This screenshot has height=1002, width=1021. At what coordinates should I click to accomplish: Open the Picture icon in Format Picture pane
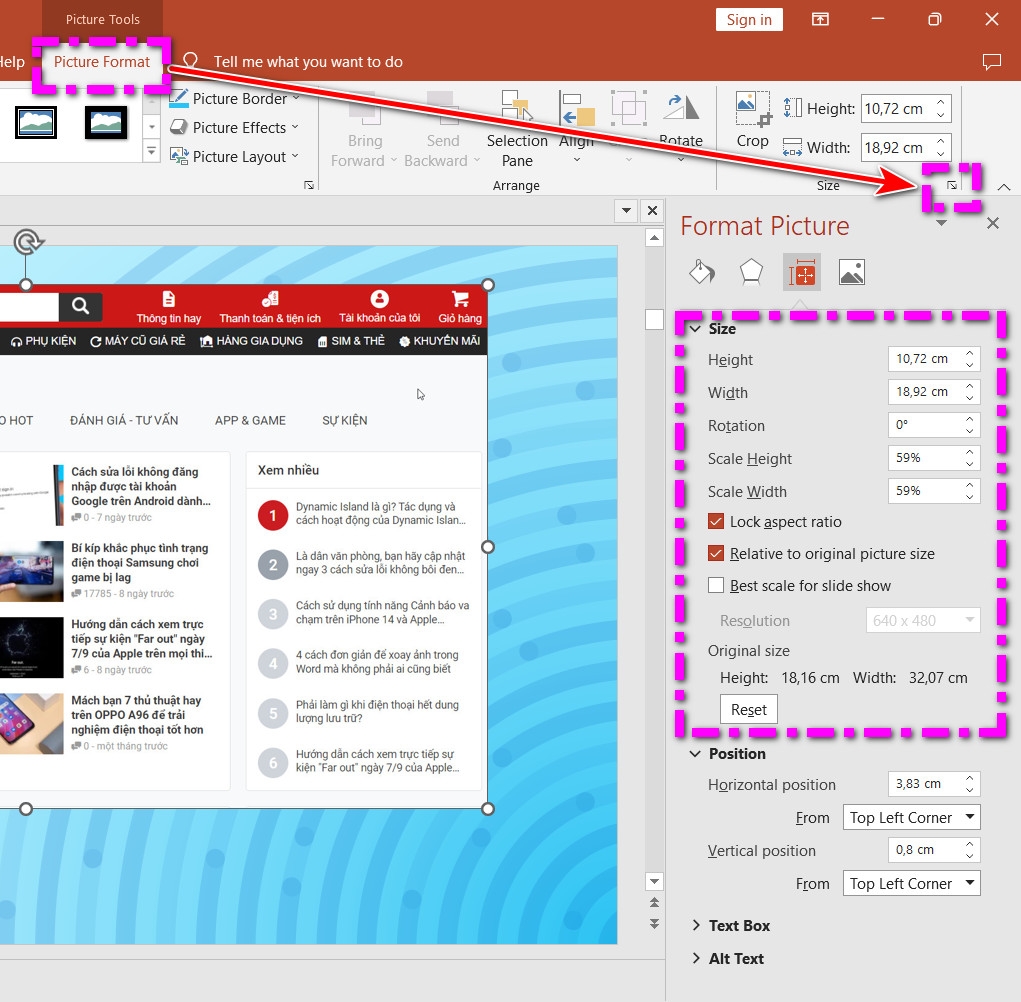[x=851, y=271]
